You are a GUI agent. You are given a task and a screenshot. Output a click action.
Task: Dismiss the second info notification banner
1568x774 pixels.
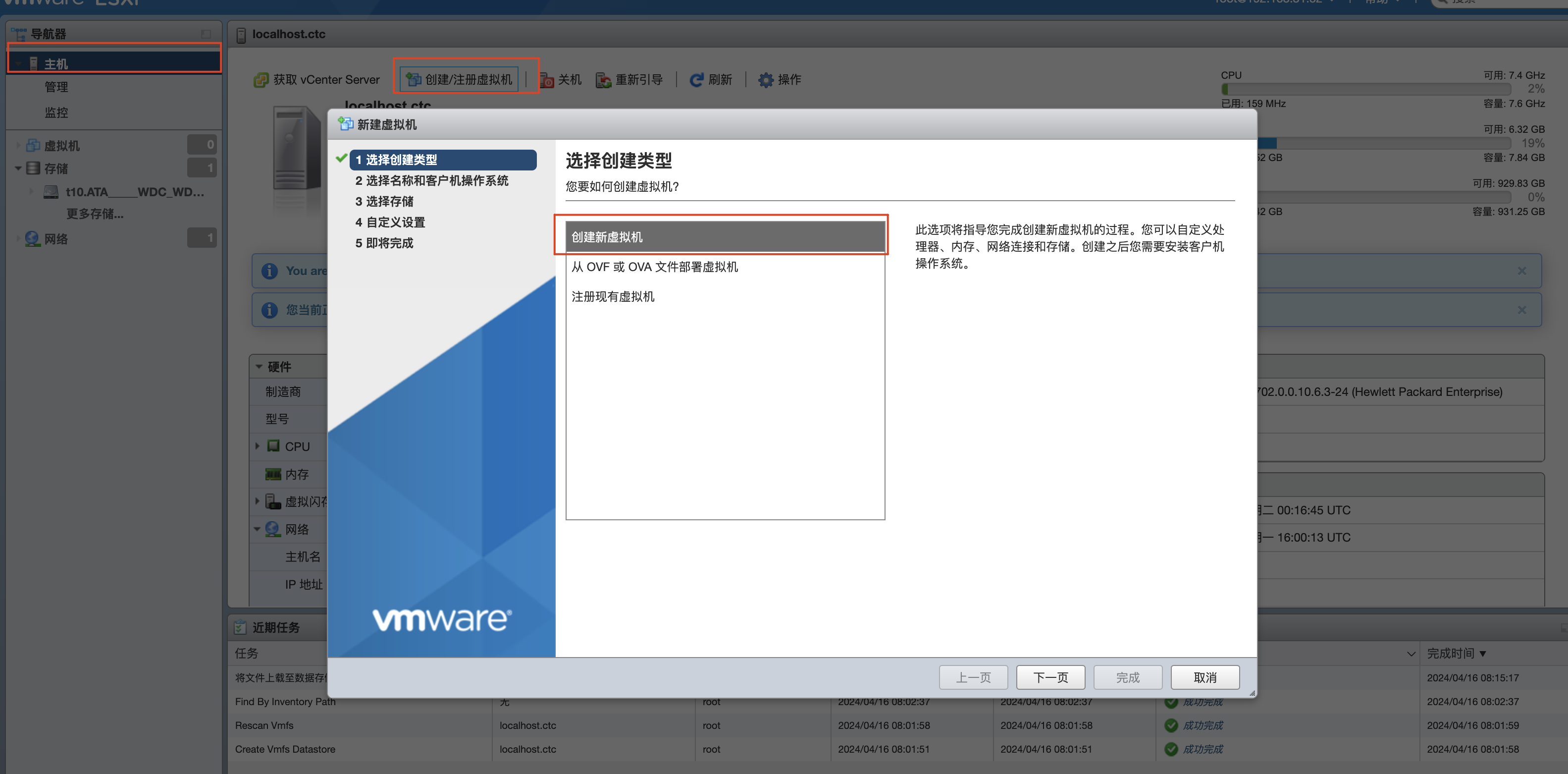pos(1521,310)
